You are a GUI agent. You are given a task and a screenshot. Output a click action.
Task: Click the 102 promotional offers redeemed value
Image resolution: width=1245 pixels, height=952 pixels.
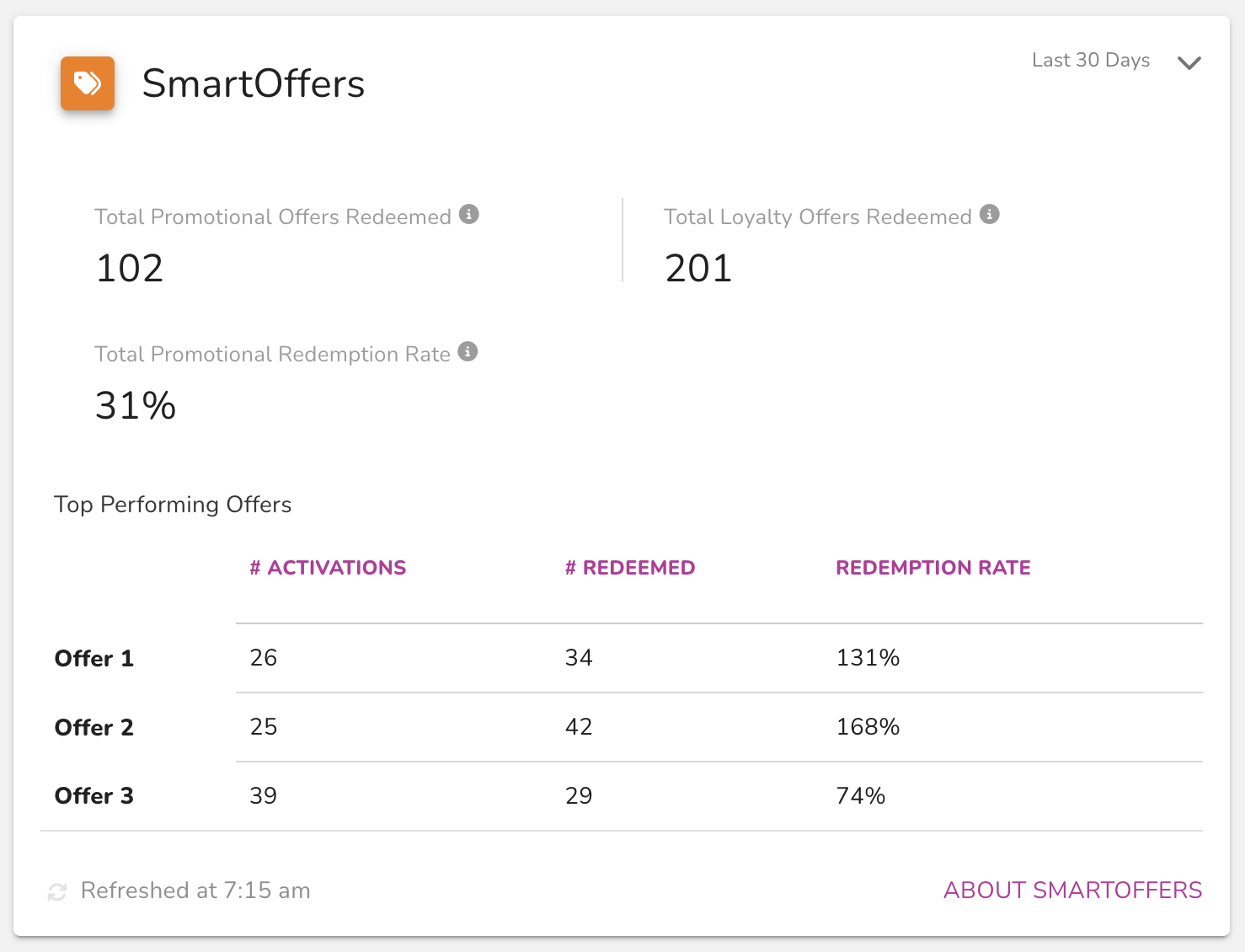coord(130,269)
